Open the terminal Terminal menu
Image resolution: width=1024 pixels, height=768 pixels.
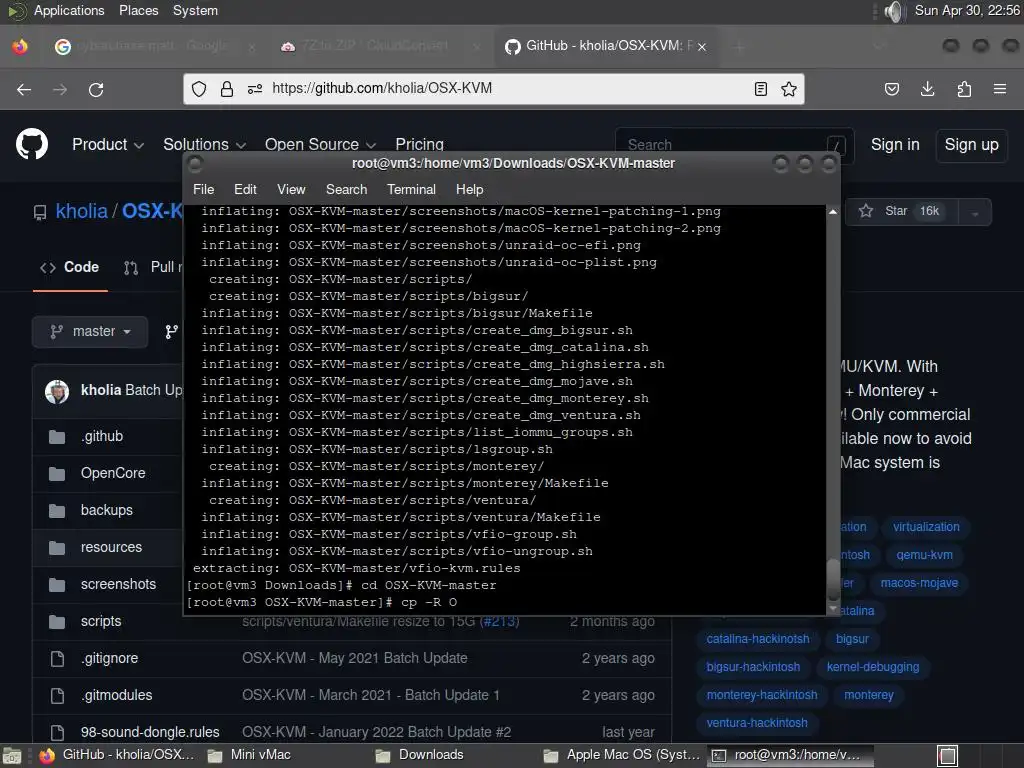(x=411, y=189)
